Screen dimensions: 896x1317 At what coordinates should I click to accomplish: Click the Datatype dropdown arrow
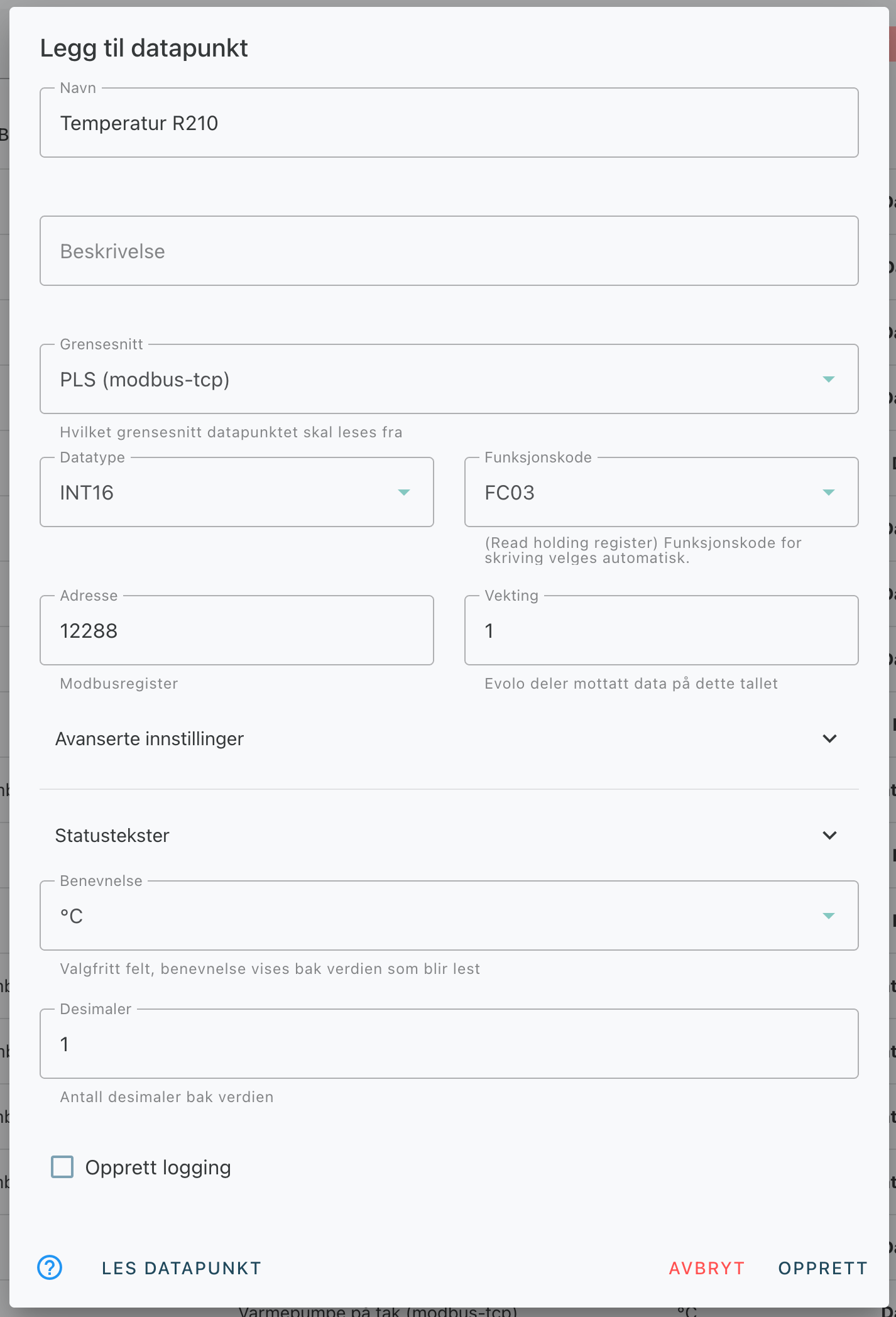[x=404, y=492]
